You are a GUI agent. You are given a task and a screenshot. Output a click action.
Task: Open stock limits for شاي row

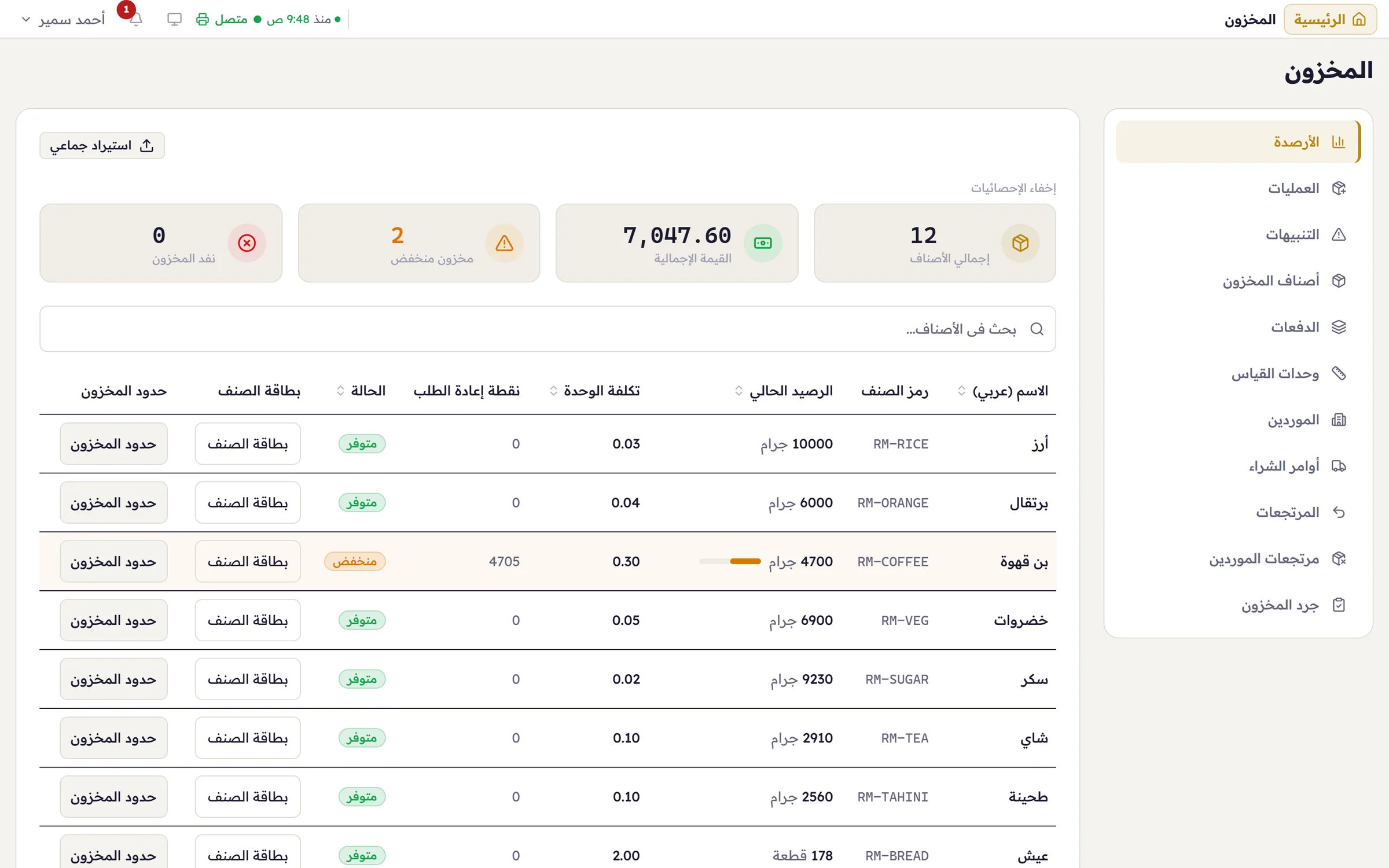tap(113, 738)
